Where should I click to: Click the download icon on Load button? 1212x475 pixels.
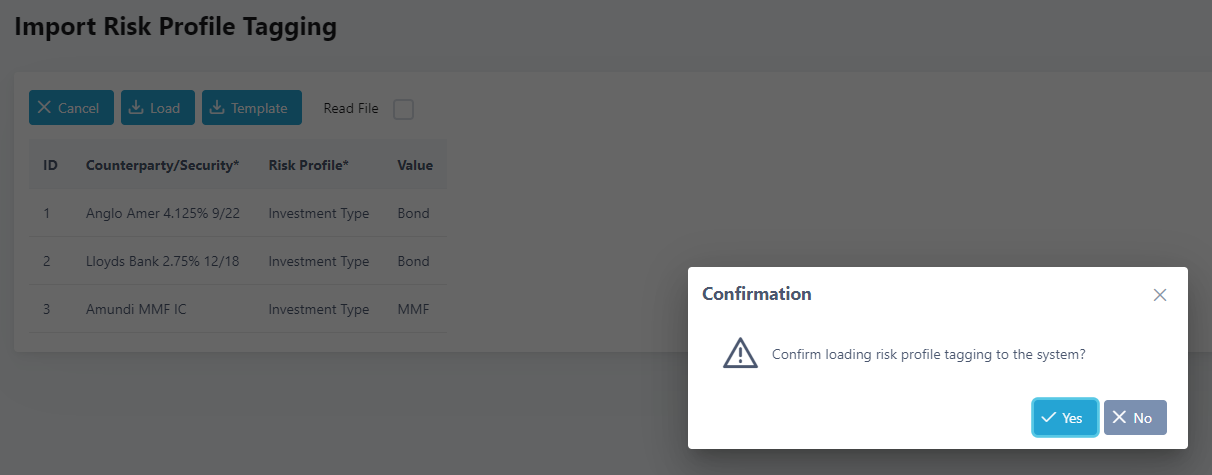136,108
